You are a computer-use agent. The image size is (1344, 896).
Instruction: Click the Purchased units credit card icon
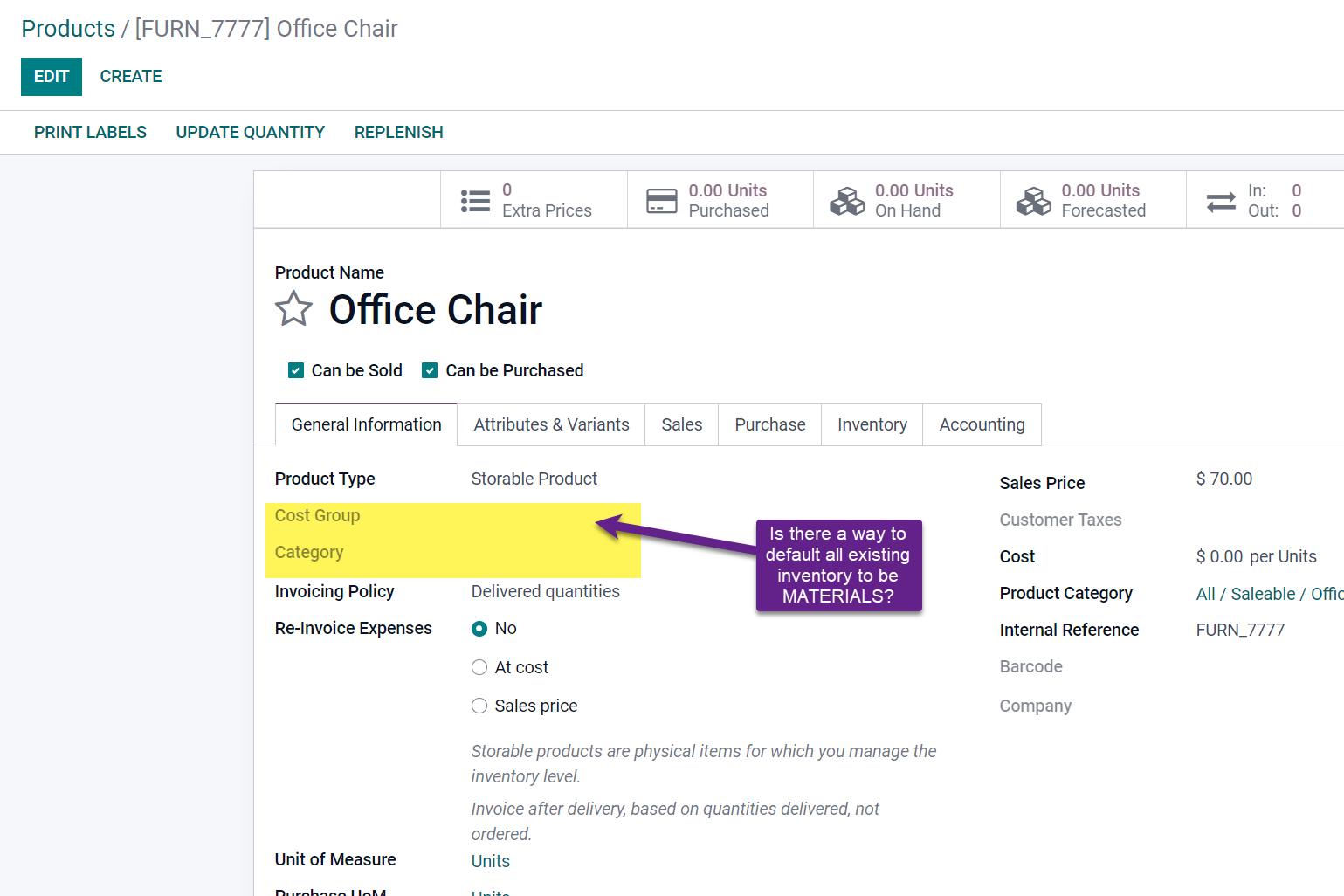click(x=661, y=201)
